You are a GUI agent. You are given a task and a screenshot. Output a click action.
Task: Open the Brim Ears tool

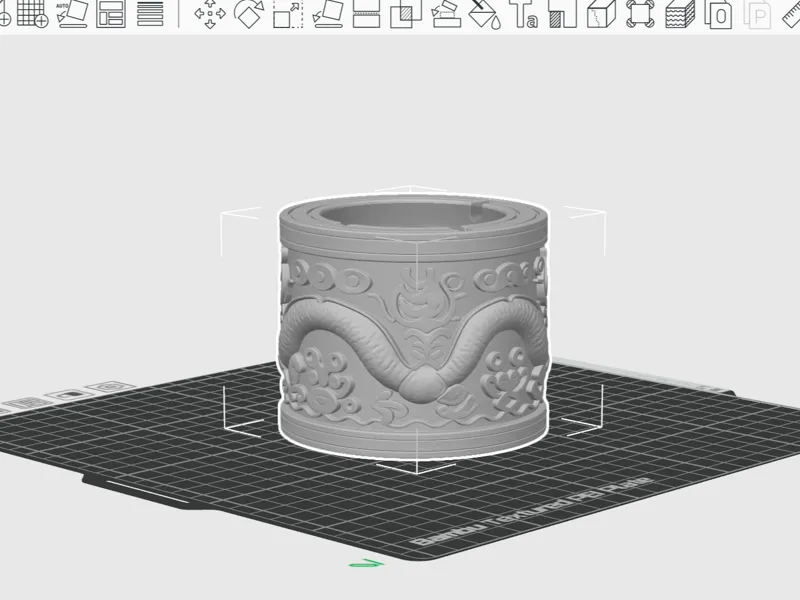point(640,13)
